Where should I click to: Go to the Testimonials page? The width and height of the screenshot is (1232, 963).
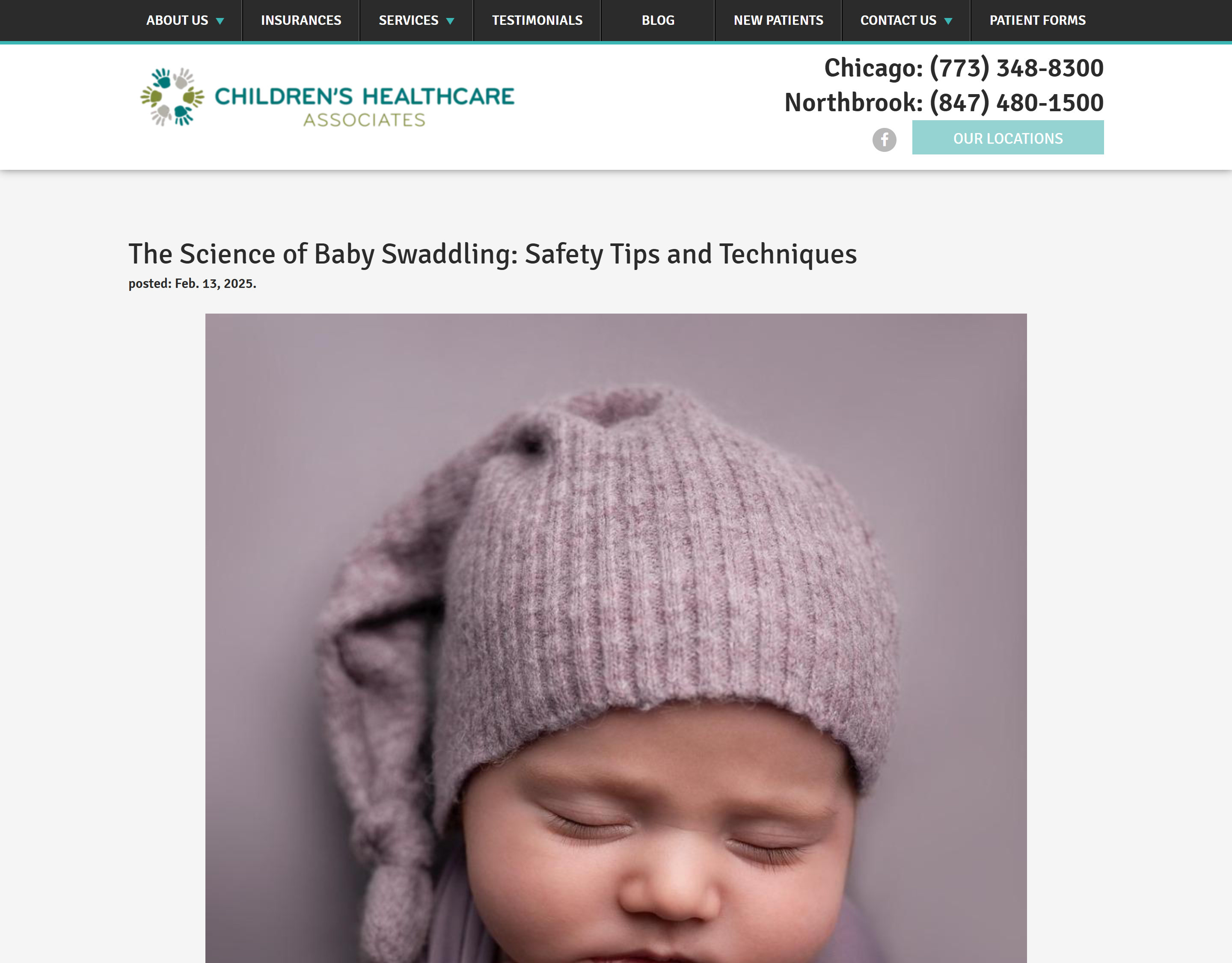click(x=537, y=20)
